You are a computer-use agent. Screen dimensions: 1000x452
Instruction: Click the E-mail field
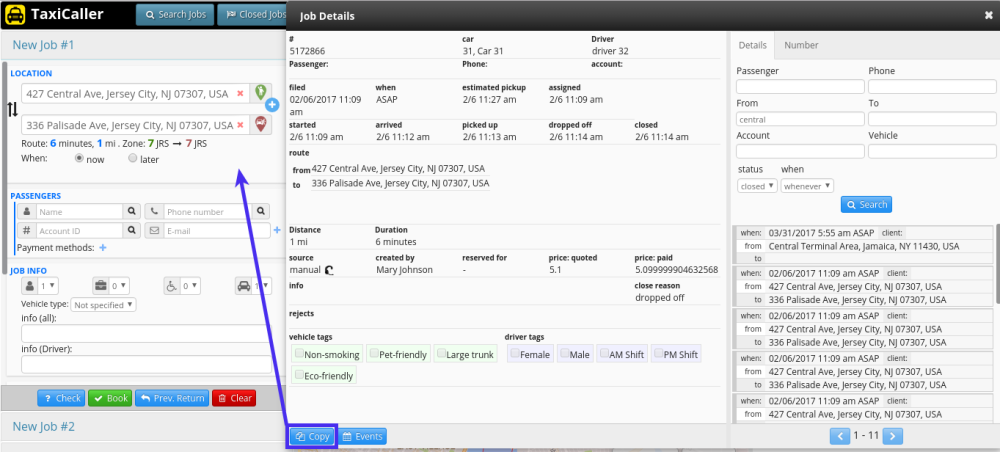(x=217, y=230)
